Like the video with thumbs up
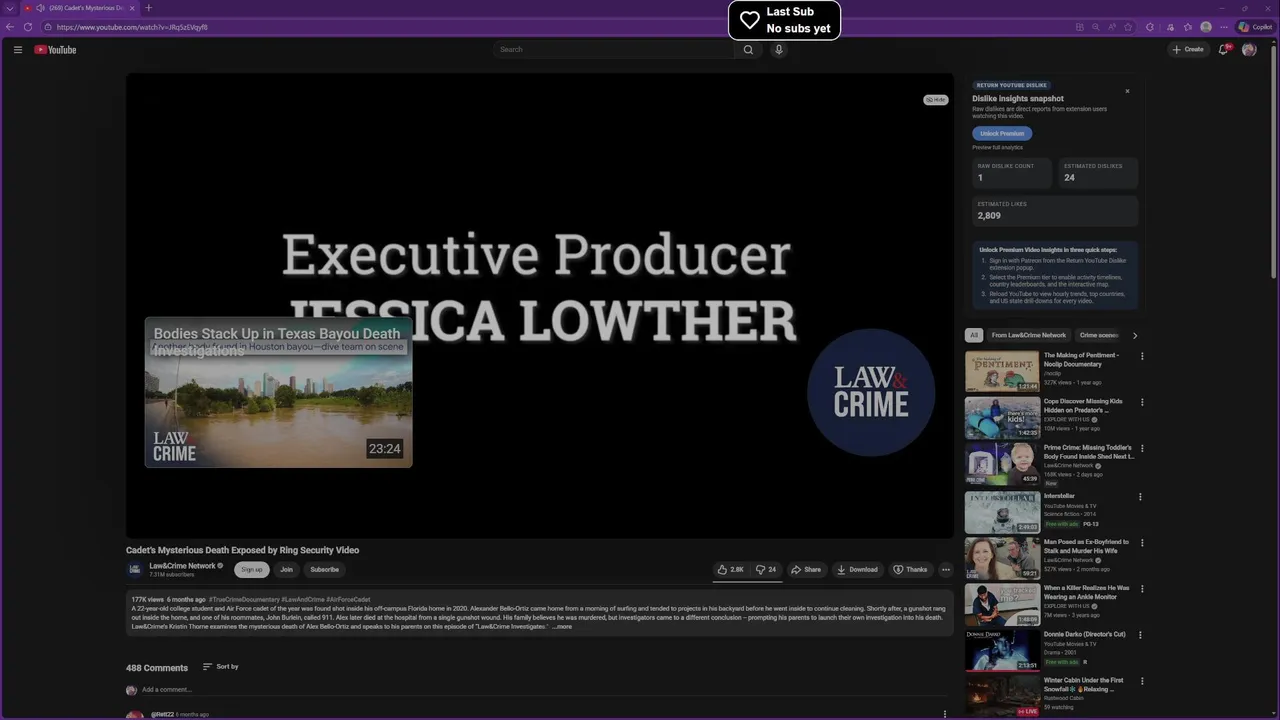The height and width of the screenshot is (720, 1280). pos(730,570)
